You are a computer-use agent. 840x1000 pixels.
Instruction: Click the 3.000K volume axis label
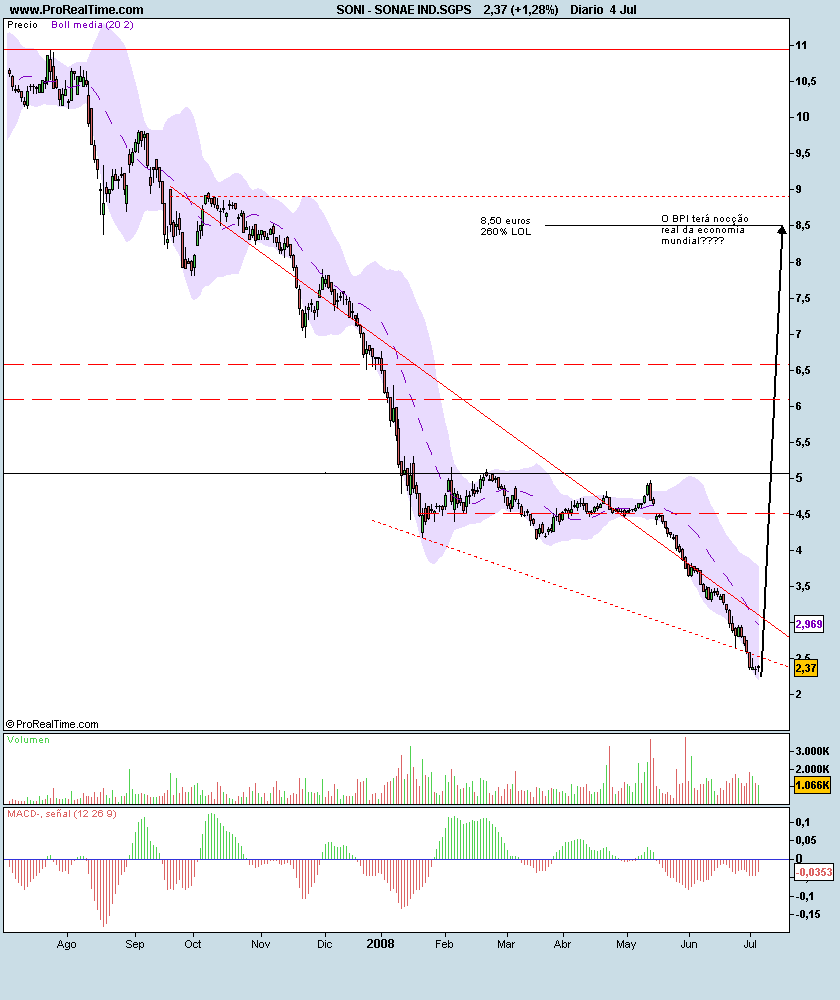click(x=812, y=751)
